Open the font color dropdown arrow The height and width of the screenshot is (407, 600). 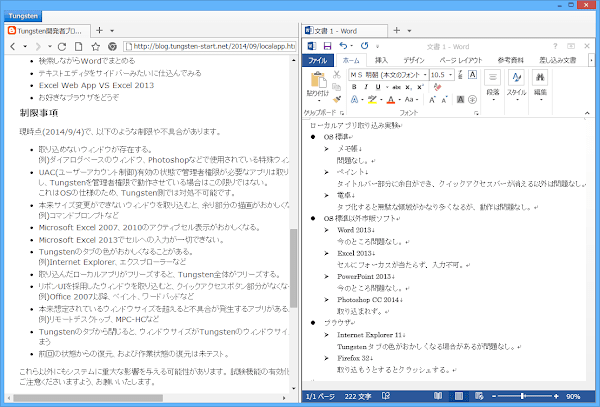click(x=399, y=100)
